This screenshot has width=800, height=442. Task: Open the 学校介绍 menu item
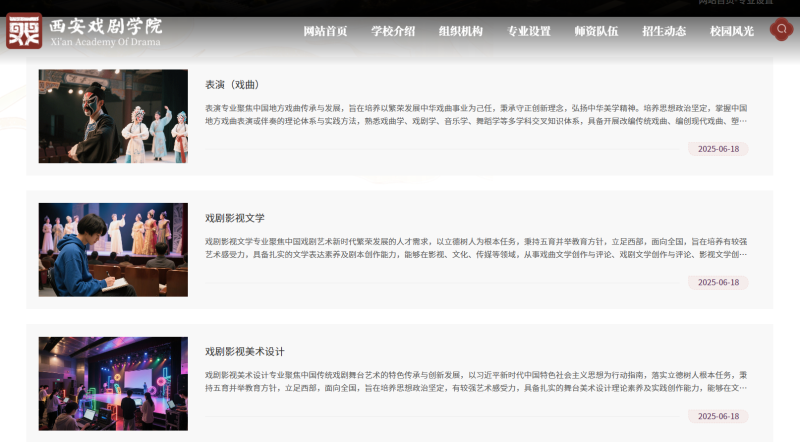pos(393,31)
